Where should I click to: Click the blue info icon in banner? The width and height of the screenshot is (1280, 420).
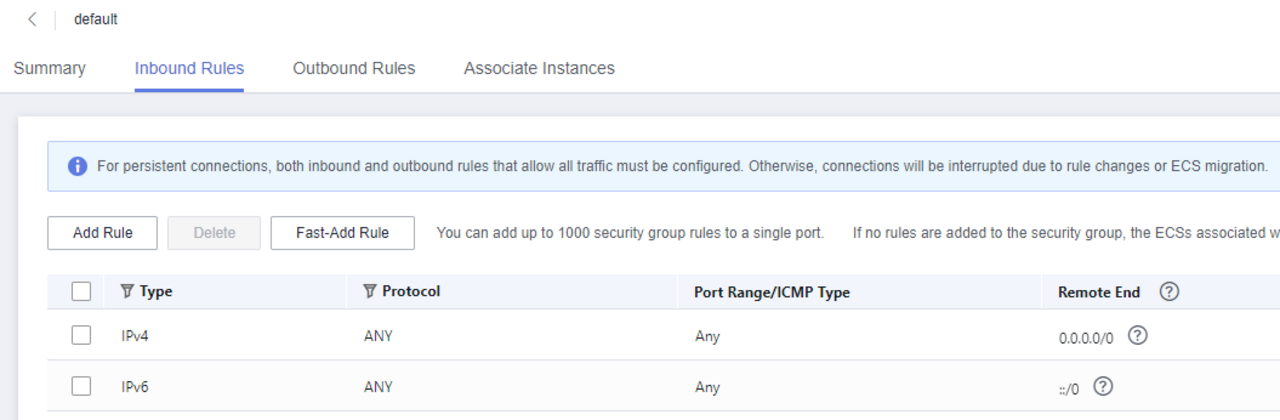click(77, 166)
